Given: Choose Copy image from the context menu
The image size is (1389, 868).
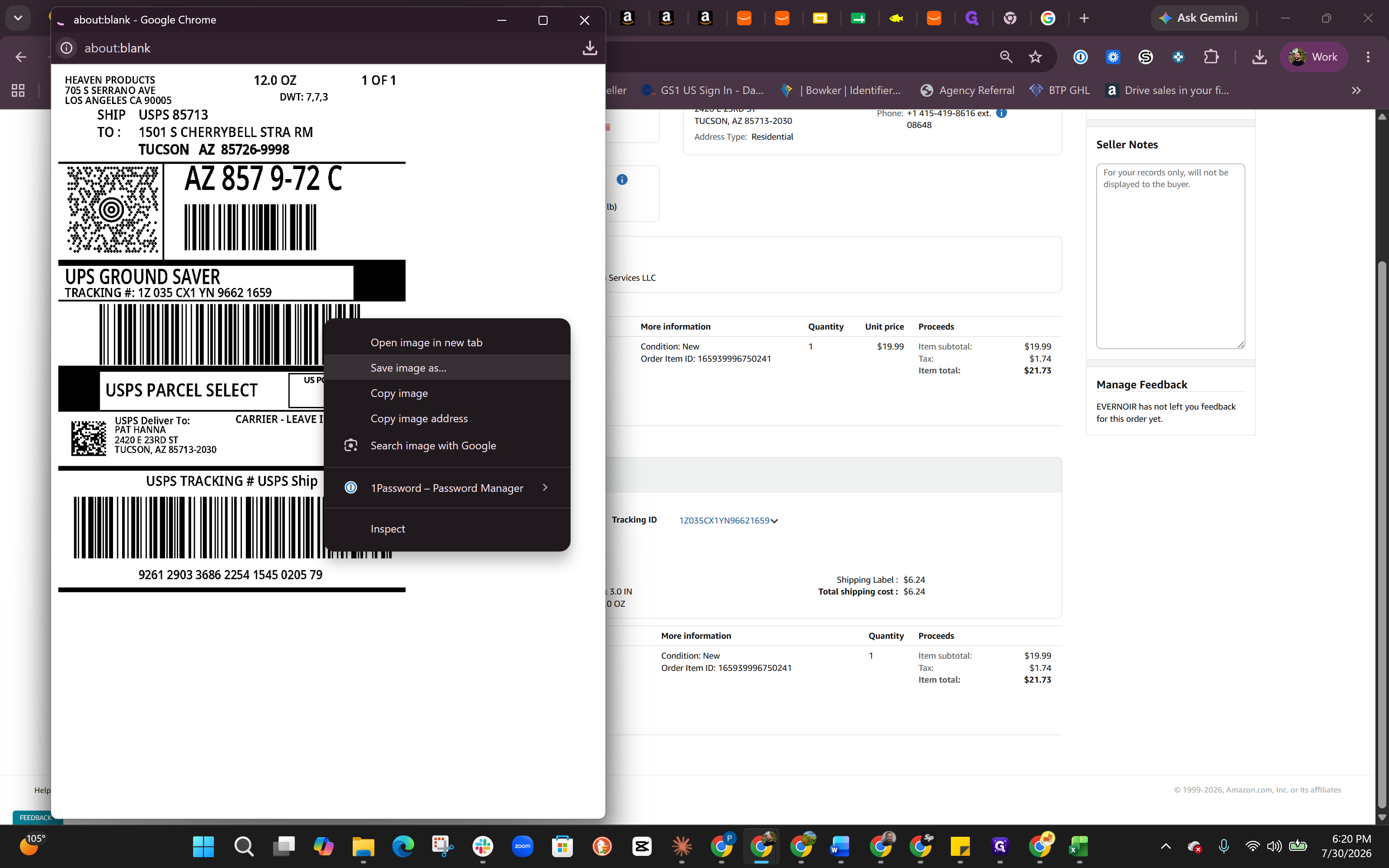Looking at the screenshot, I should pyautogui.click(x=447, y=393).
